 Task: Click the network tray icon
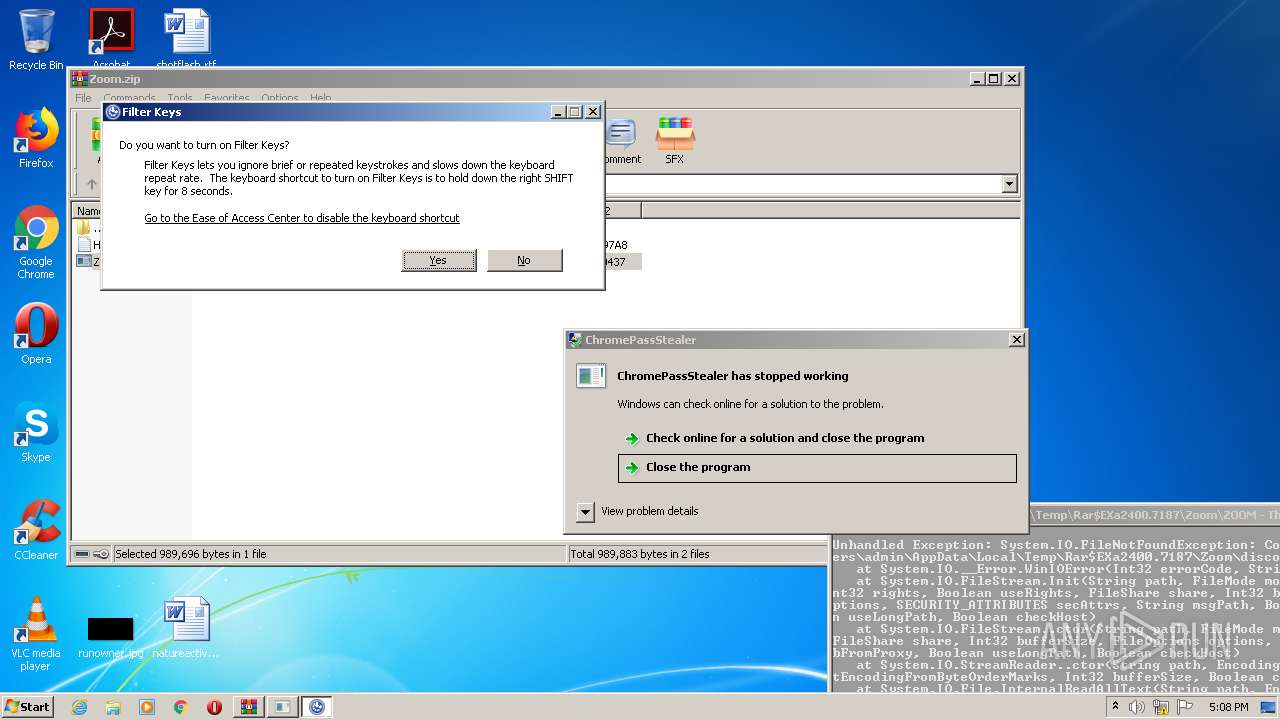pyautogui.click(x=1161, y=707)
